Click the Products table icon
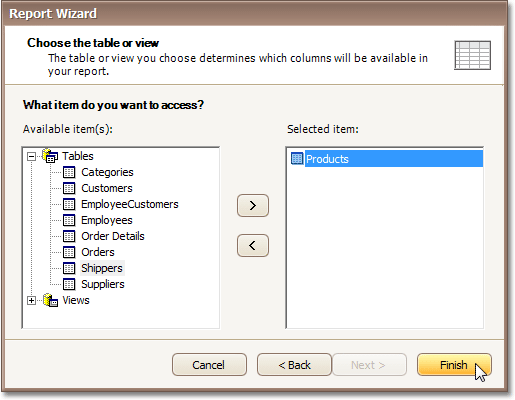 pyautogui.click(x=297, y=158)
